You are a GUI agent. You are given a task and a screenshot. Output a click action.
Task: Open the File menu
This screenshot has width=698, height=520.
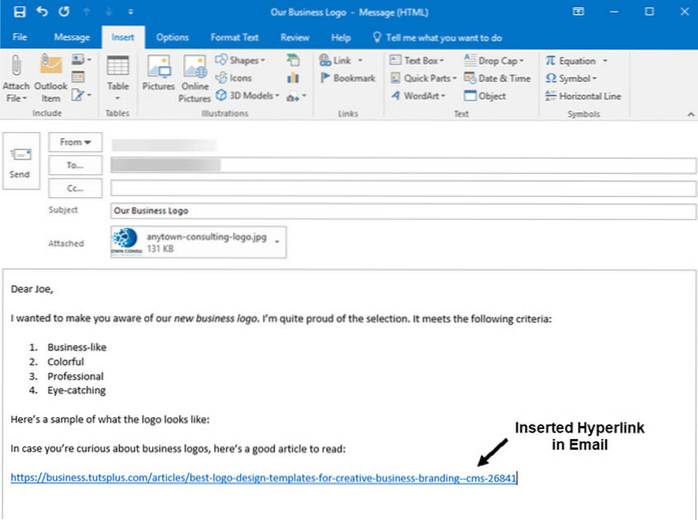20,37
